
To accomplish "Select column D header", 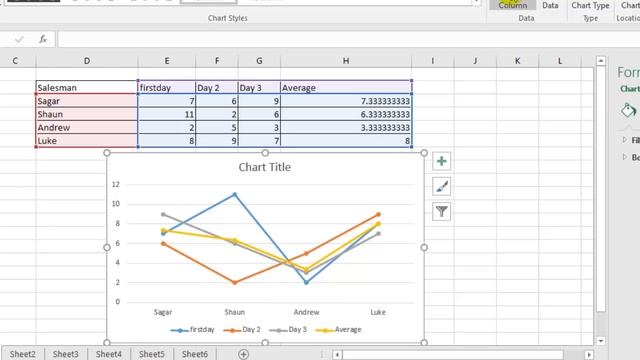I will 87,61.
